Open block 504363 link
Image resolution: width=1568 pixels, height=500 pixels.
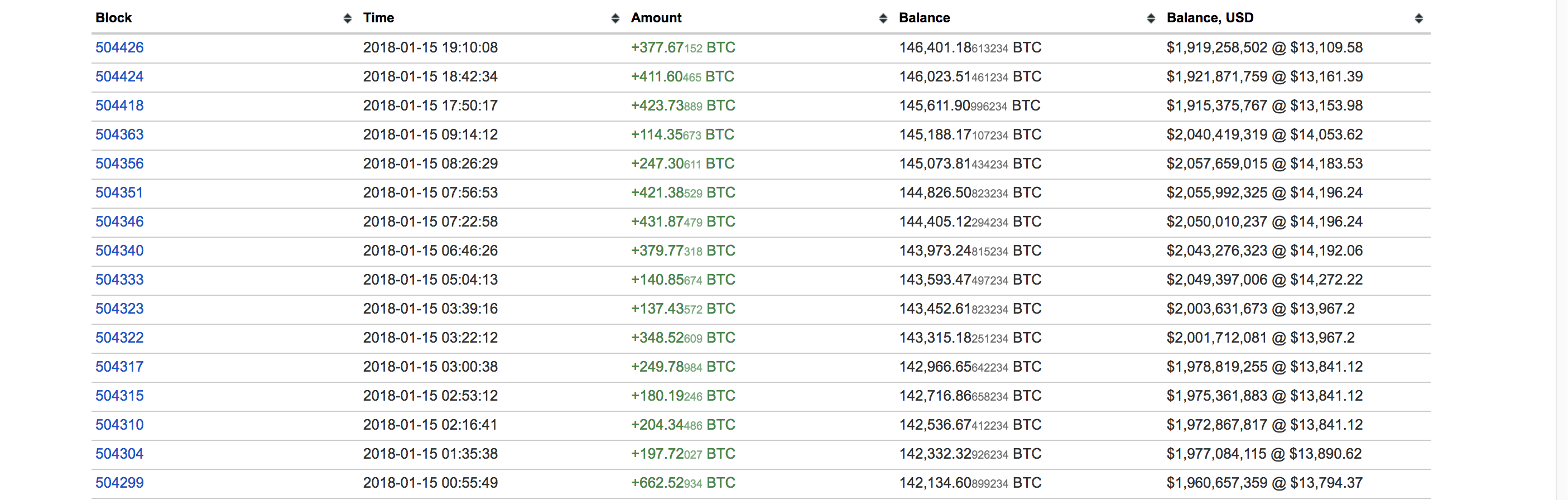pos(119,134)
